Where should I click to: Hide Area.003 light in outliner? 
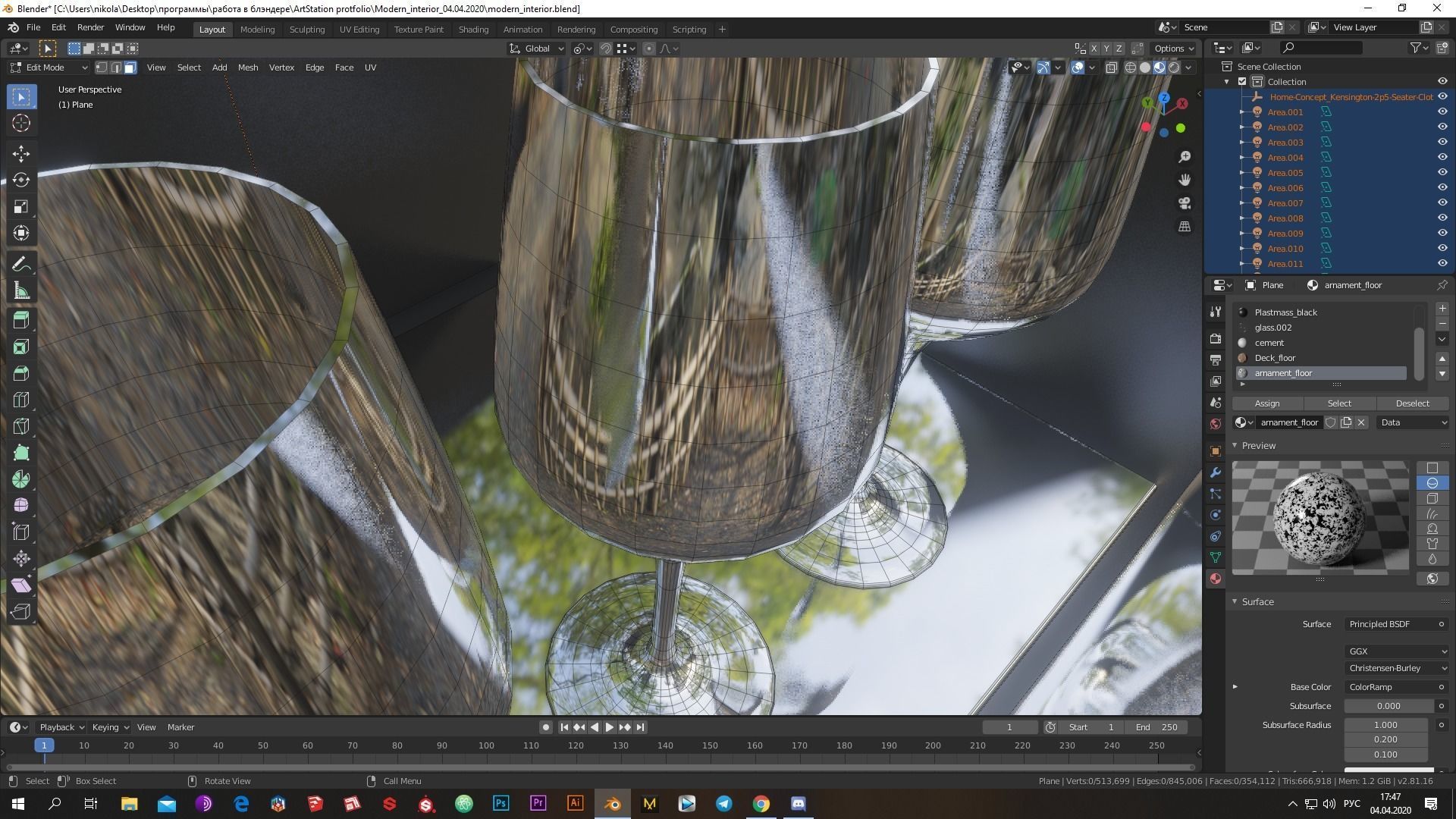pyautogui.click(x=1442, y=142)
